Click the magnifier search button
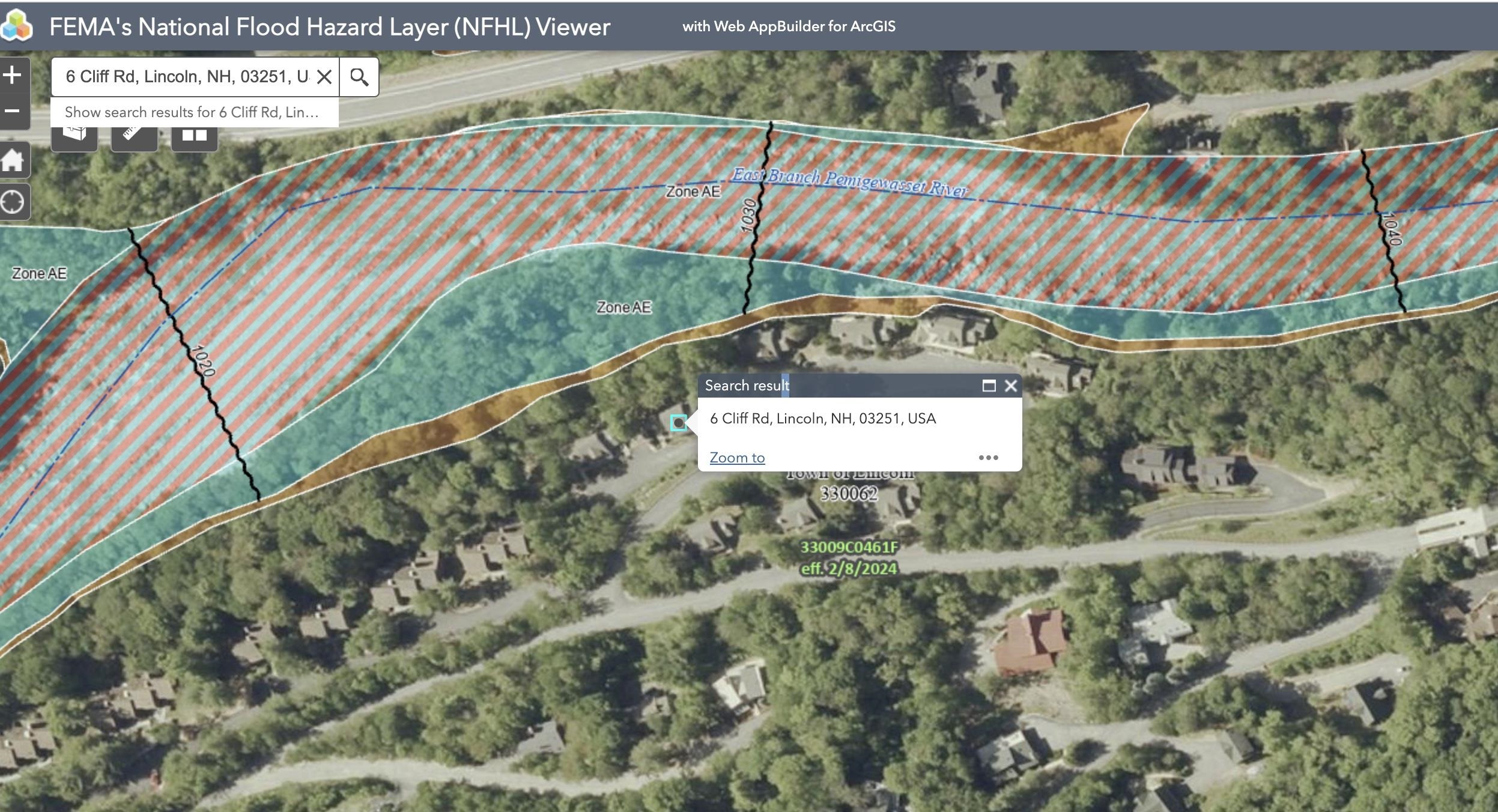The image size is (1498, 812). point(359,77)
